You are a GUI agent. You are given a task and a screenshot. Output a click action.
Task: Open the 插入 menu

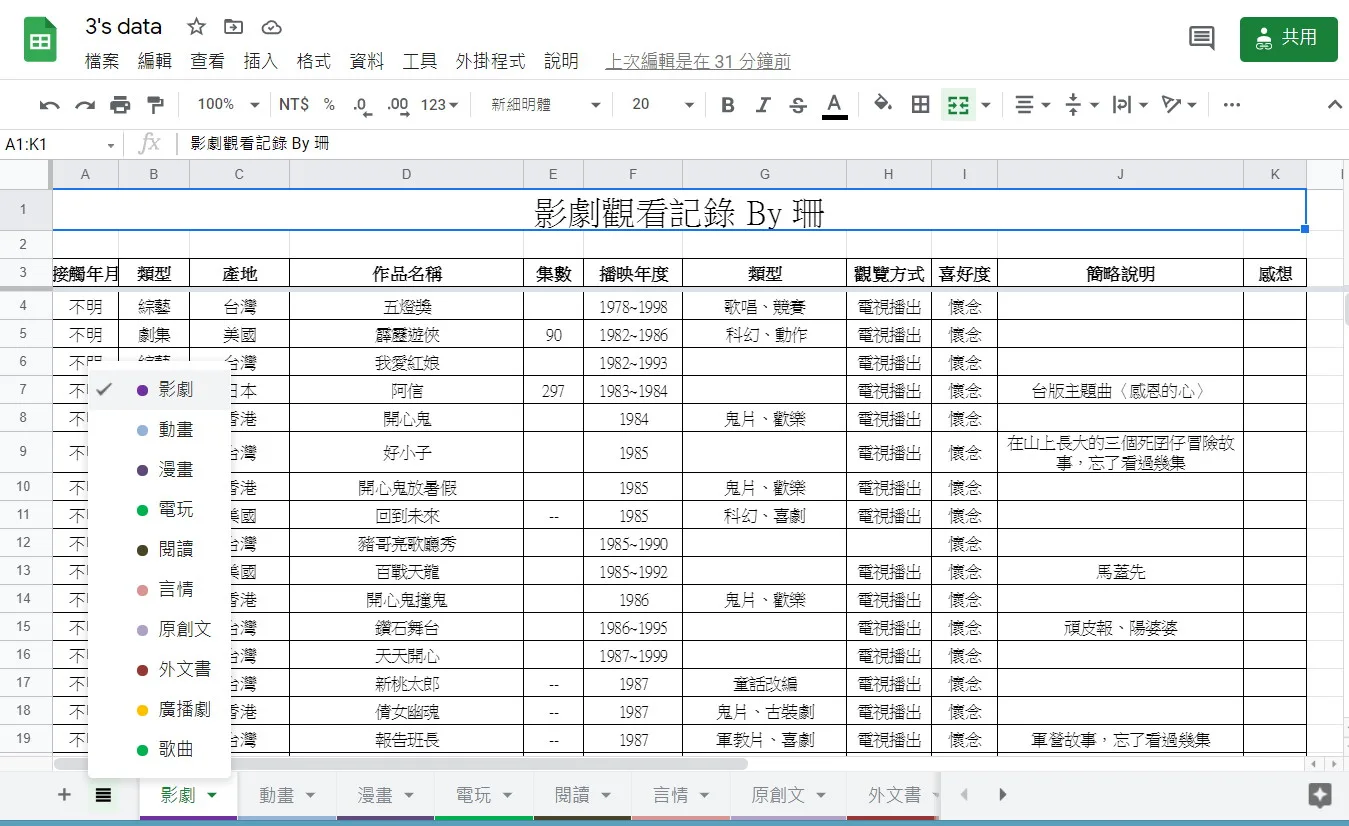tap(261, 62)
